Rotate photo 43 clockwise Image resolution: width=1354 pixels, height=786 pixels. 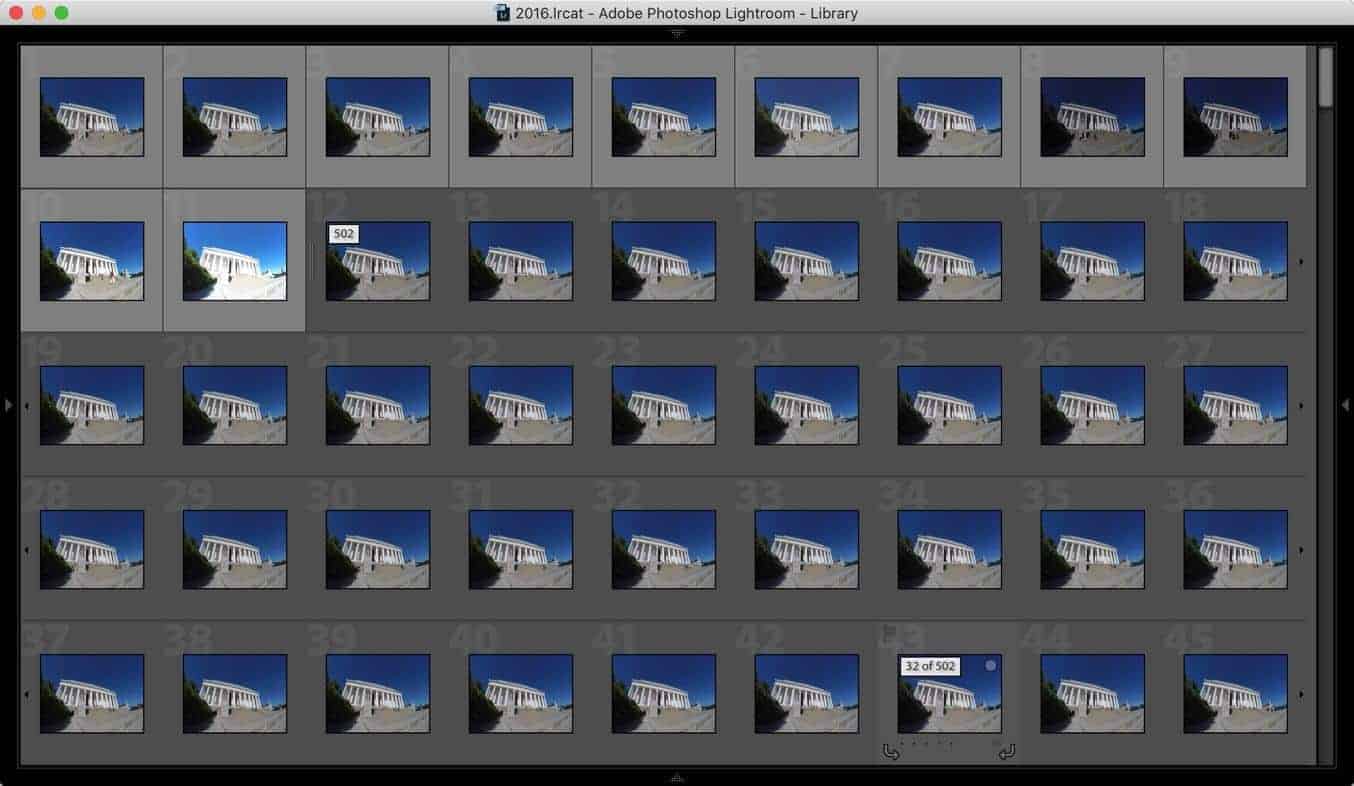point(1007,751)
